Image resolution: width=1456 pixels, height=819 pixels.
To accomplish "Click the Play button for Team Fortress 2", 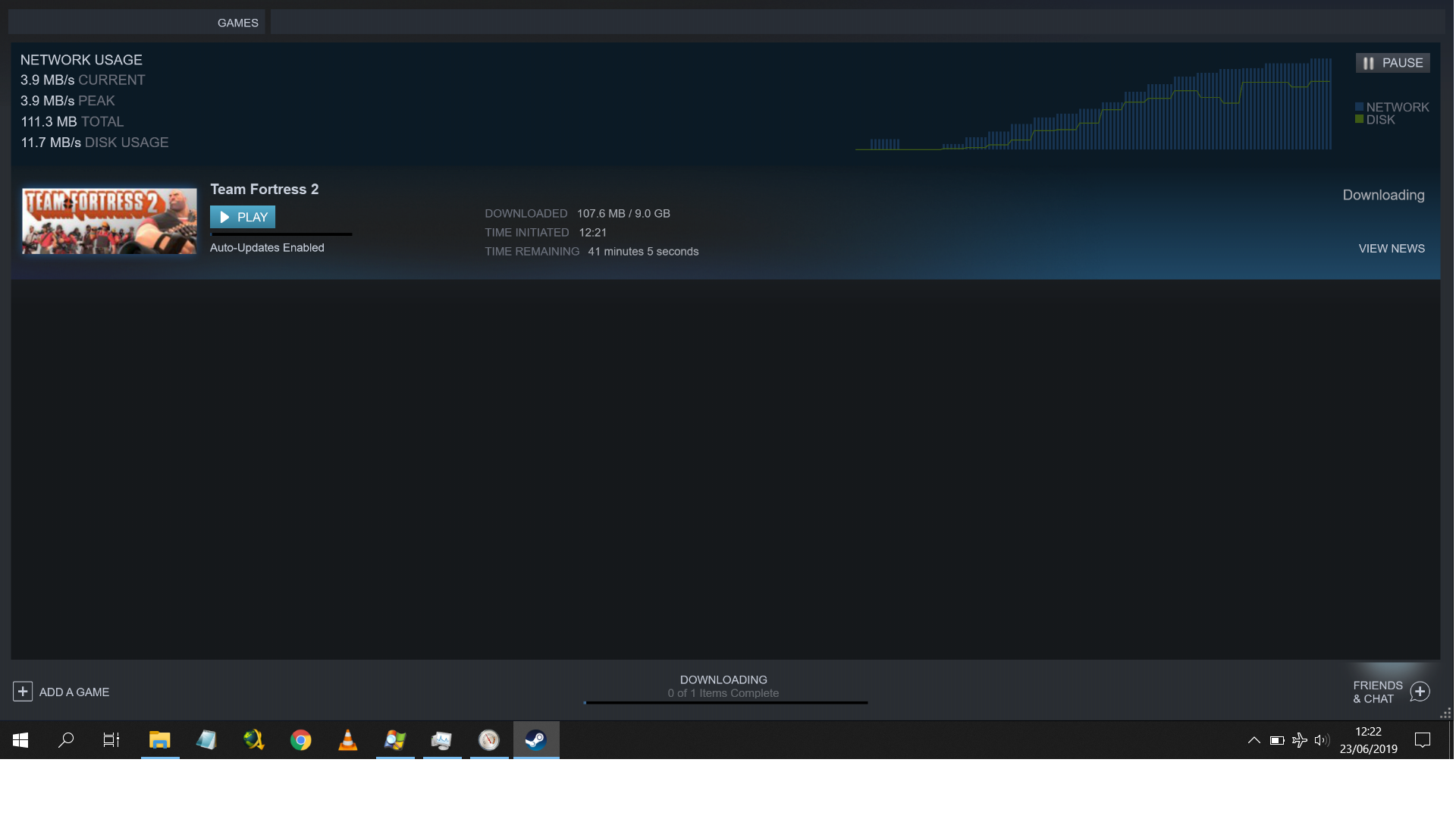I will 243,217.
